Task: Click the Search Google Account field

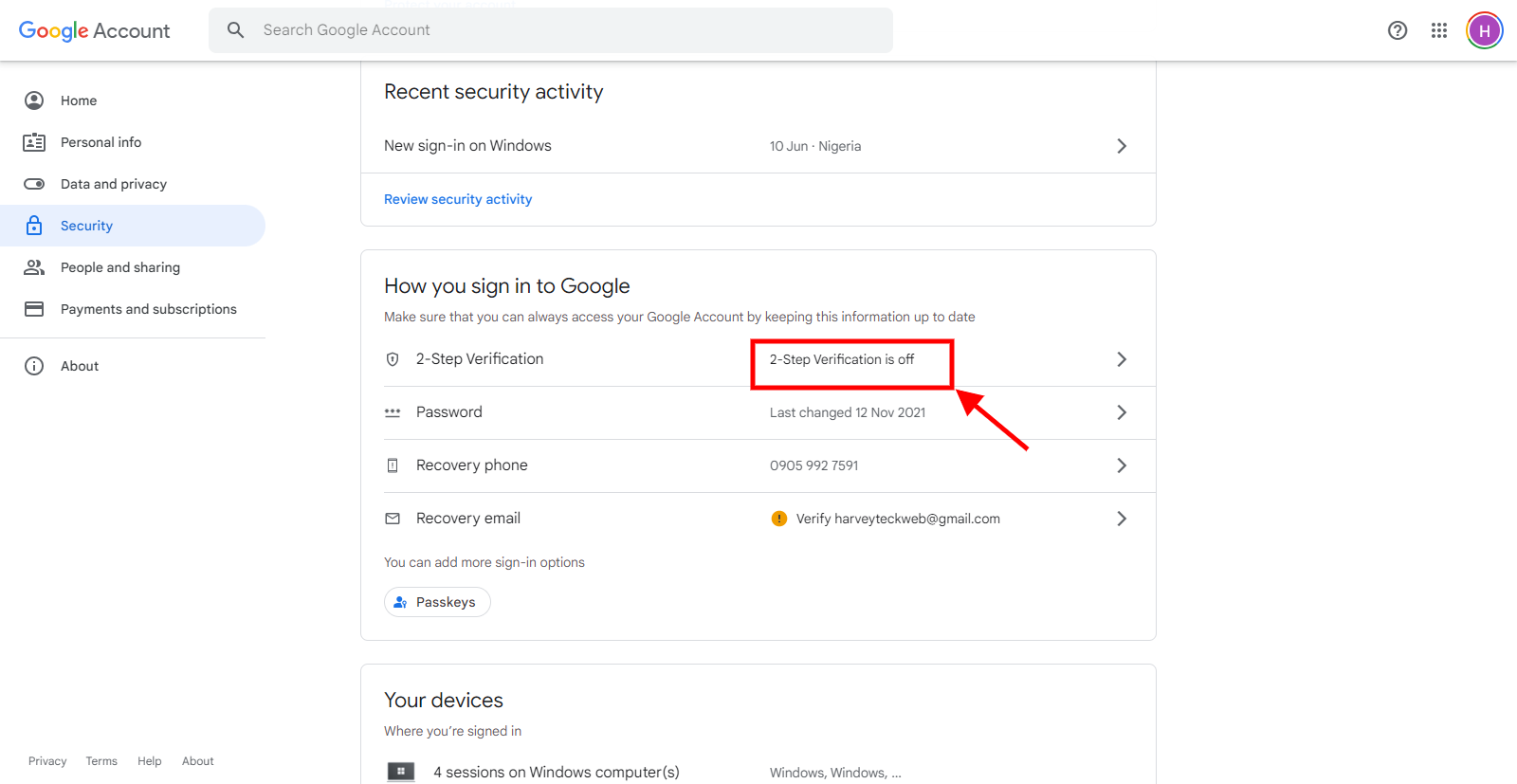Action: (569, 30)
